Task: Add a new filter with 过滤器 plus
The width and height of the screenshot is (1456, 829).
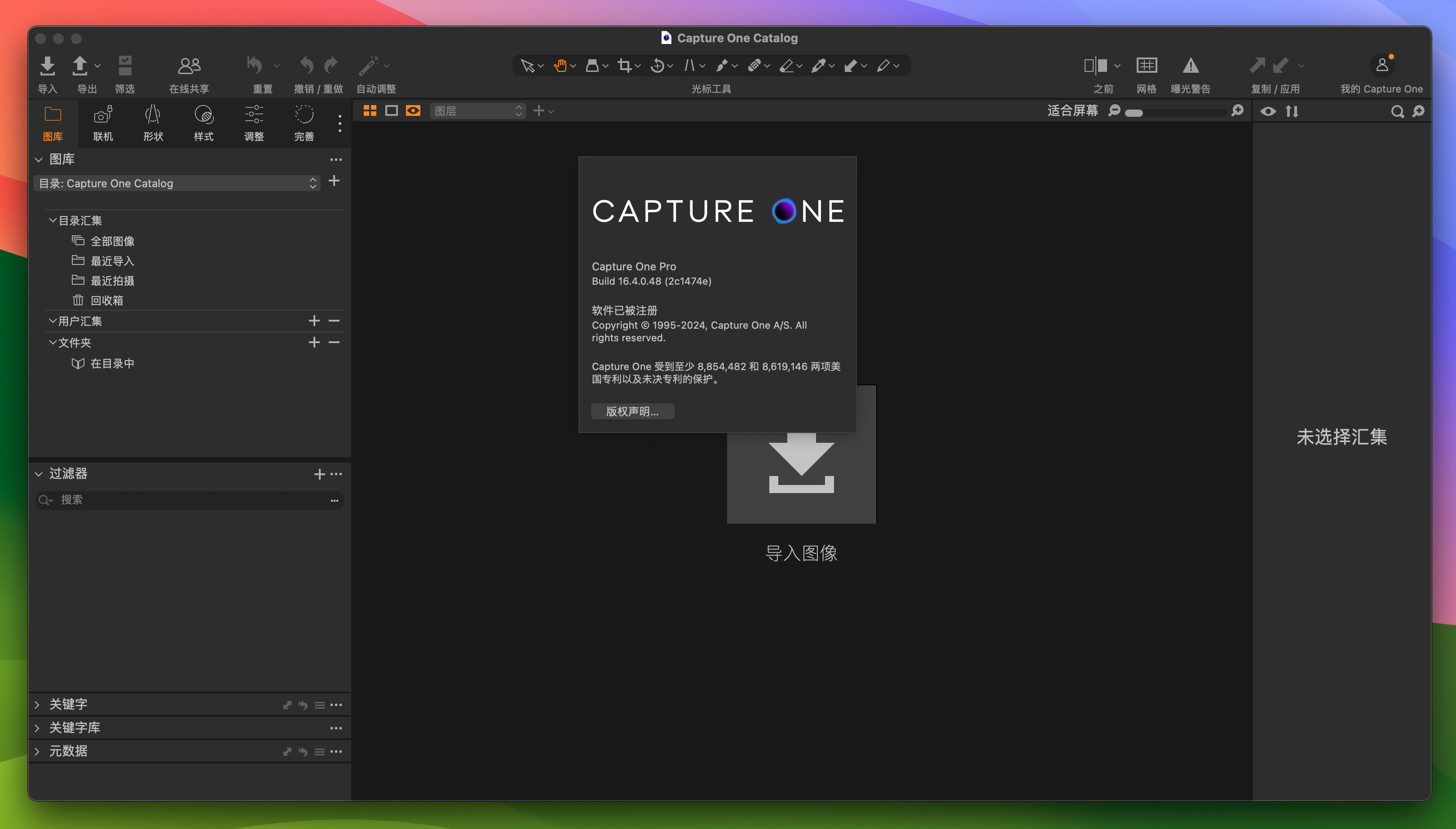Action: 319,474
